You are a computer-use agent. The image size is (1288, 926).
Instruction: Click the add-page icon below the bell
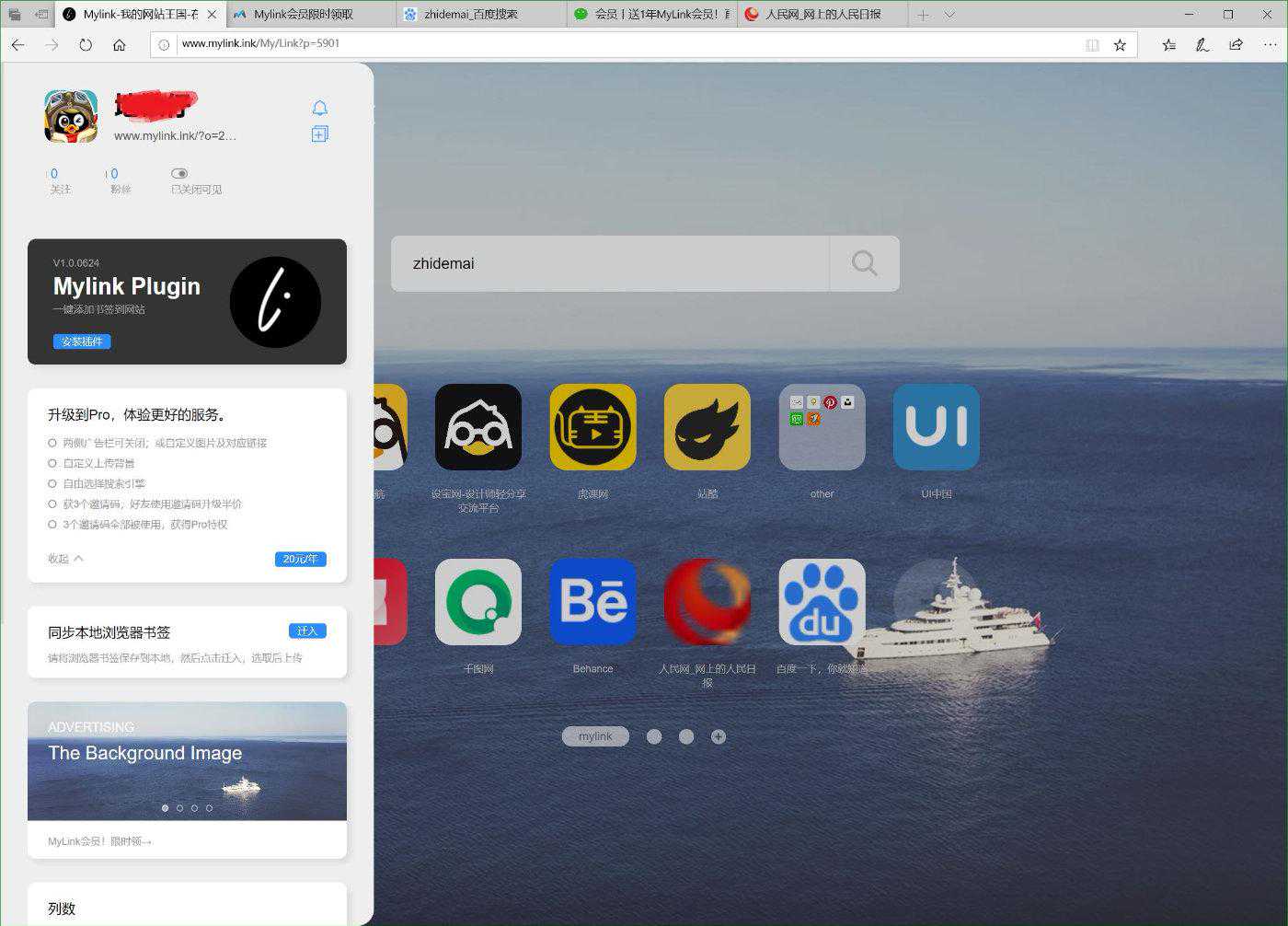point(319,134)
